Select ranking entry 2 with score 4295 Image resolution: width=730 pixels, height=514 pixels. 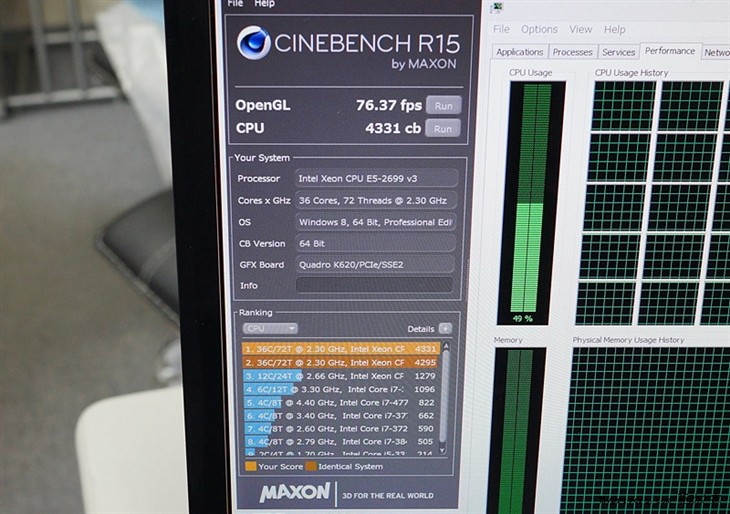340,362
